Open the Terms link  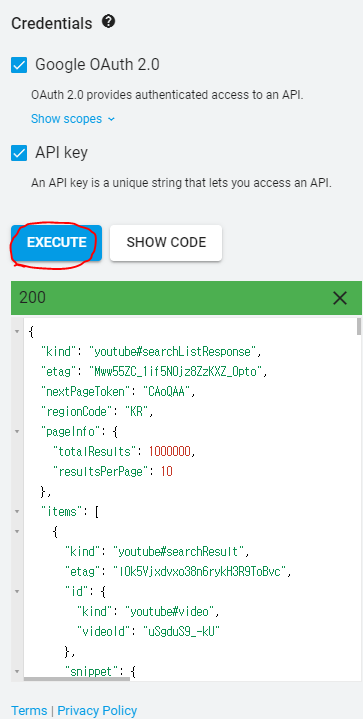[29, 710]
